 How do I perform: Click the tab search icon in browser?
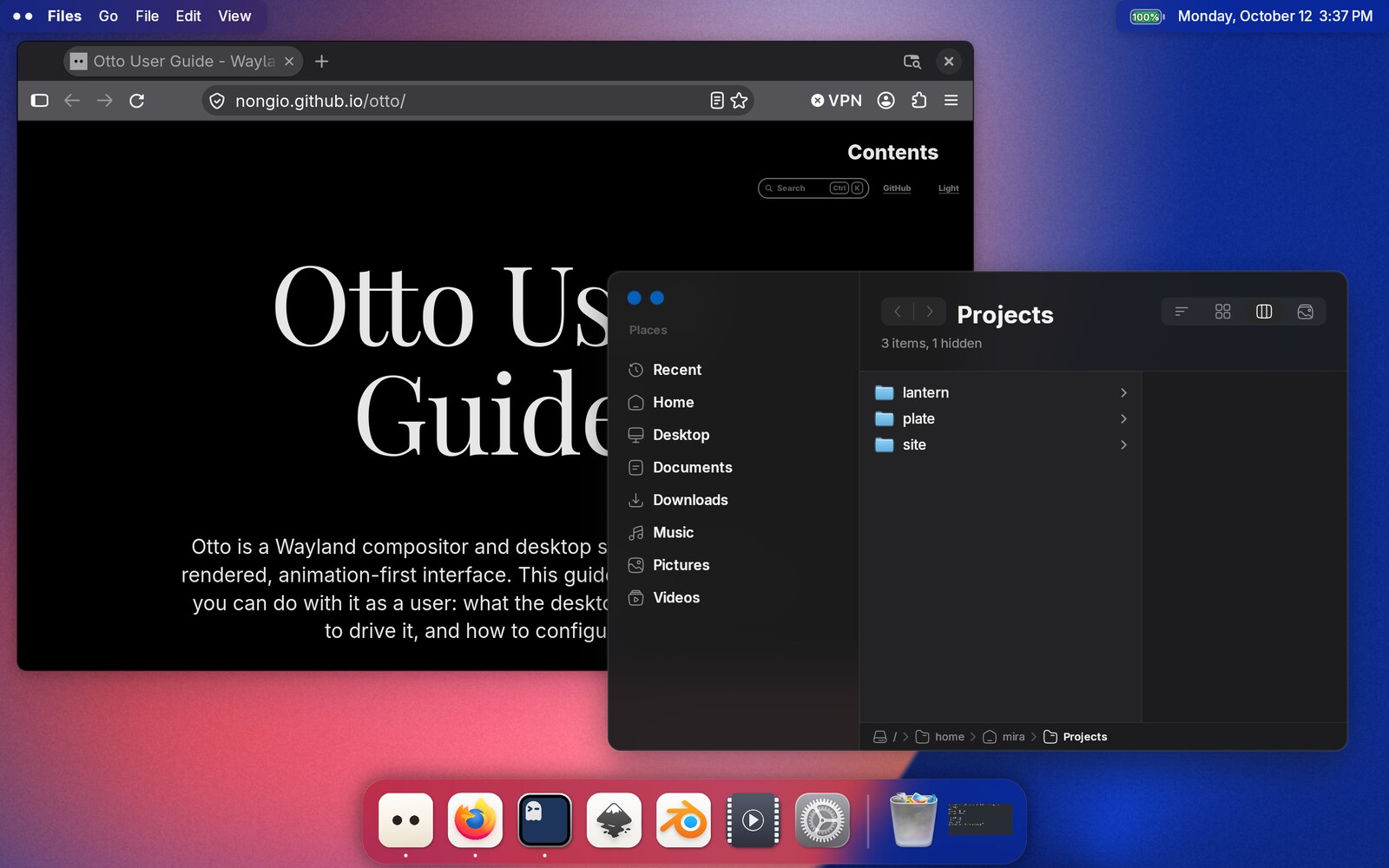pyautogui.click(x=912, y=62)
